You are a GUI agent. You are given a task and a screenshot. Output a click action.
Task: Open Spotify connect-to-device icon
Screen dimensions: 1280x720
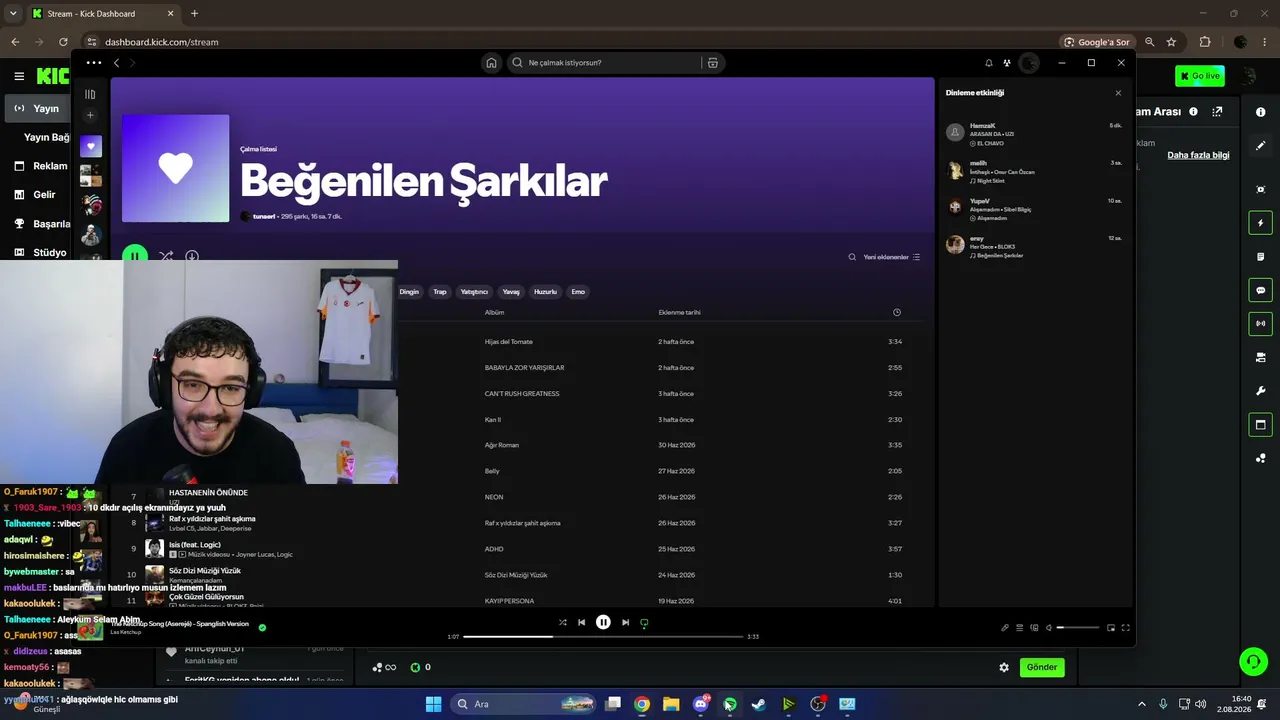coord(1034,628)
